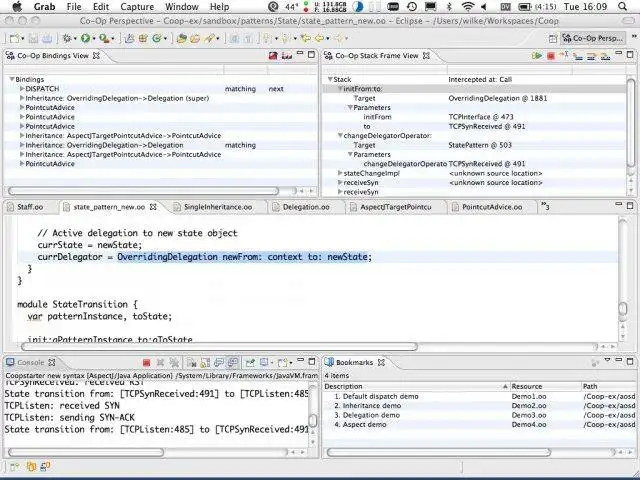Open the Edit menu

(101, 7)
